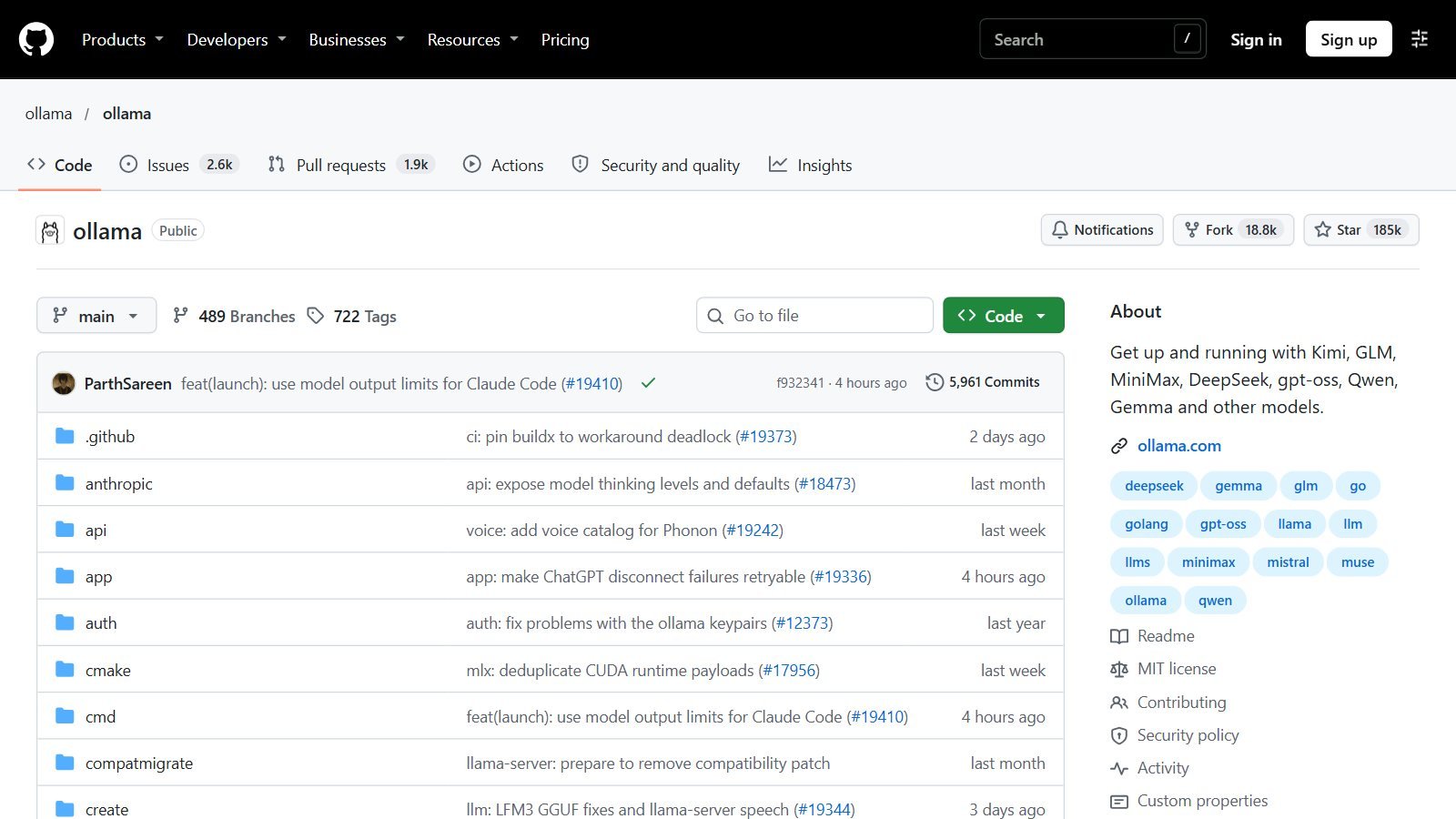Click ParthSareen's avatar image

click(x=64, y=383)
